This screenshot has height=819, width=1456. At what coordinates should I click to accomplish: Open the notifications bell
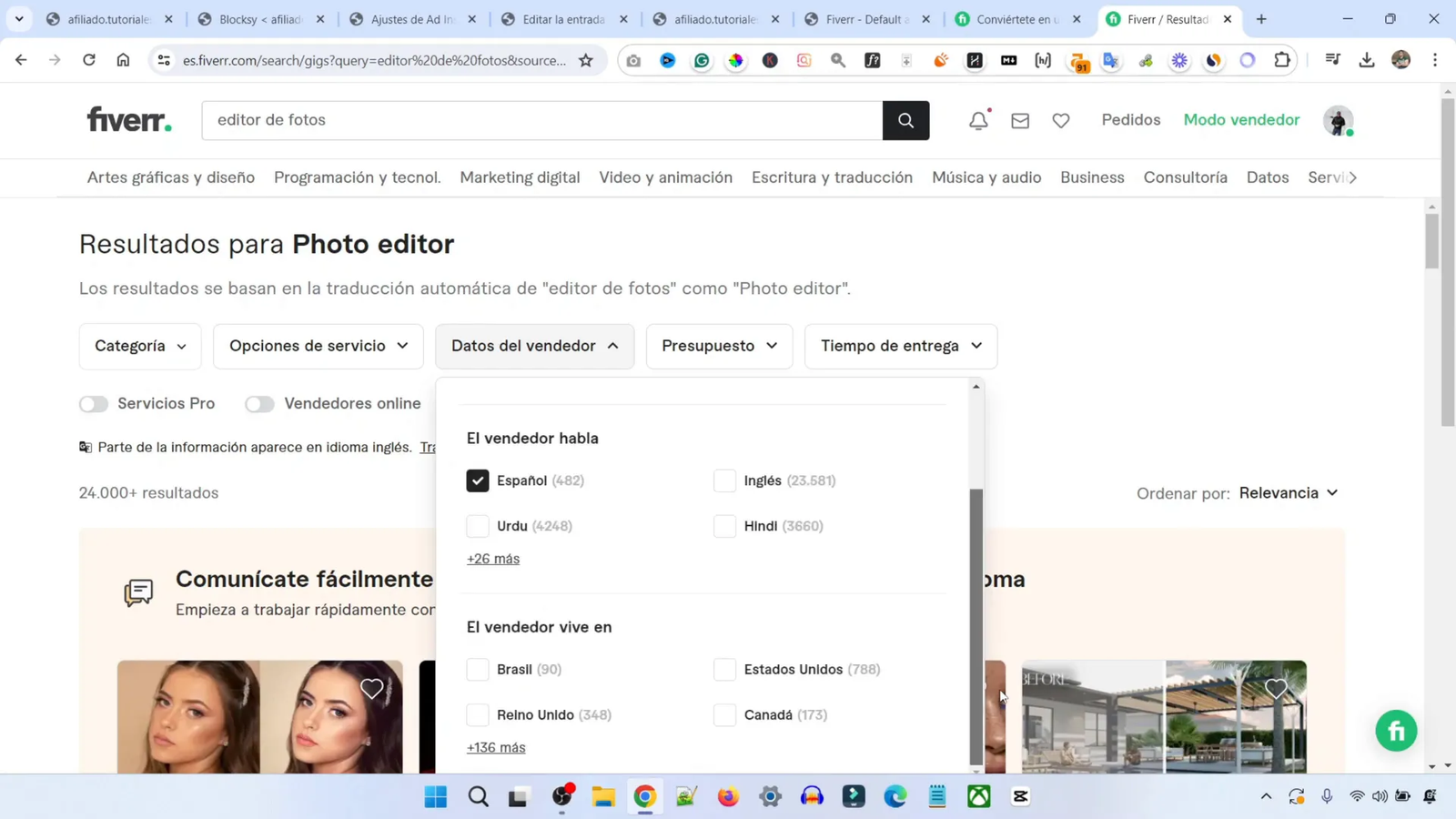977,119
